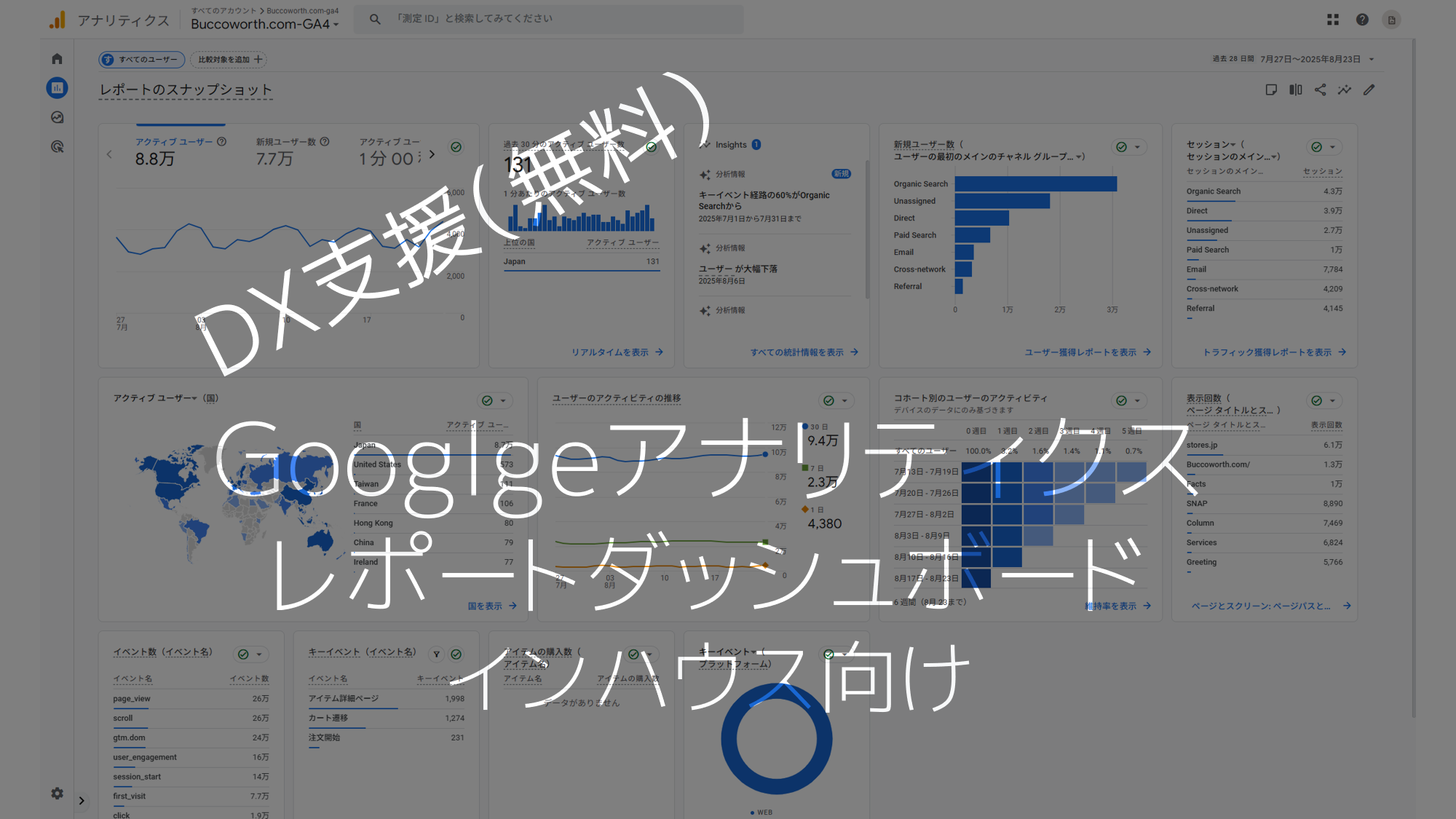Open the Buccoworth.com-GA4 property selector
The image size is (1456, 819).
pyautogui.click(x=265, y=24)
